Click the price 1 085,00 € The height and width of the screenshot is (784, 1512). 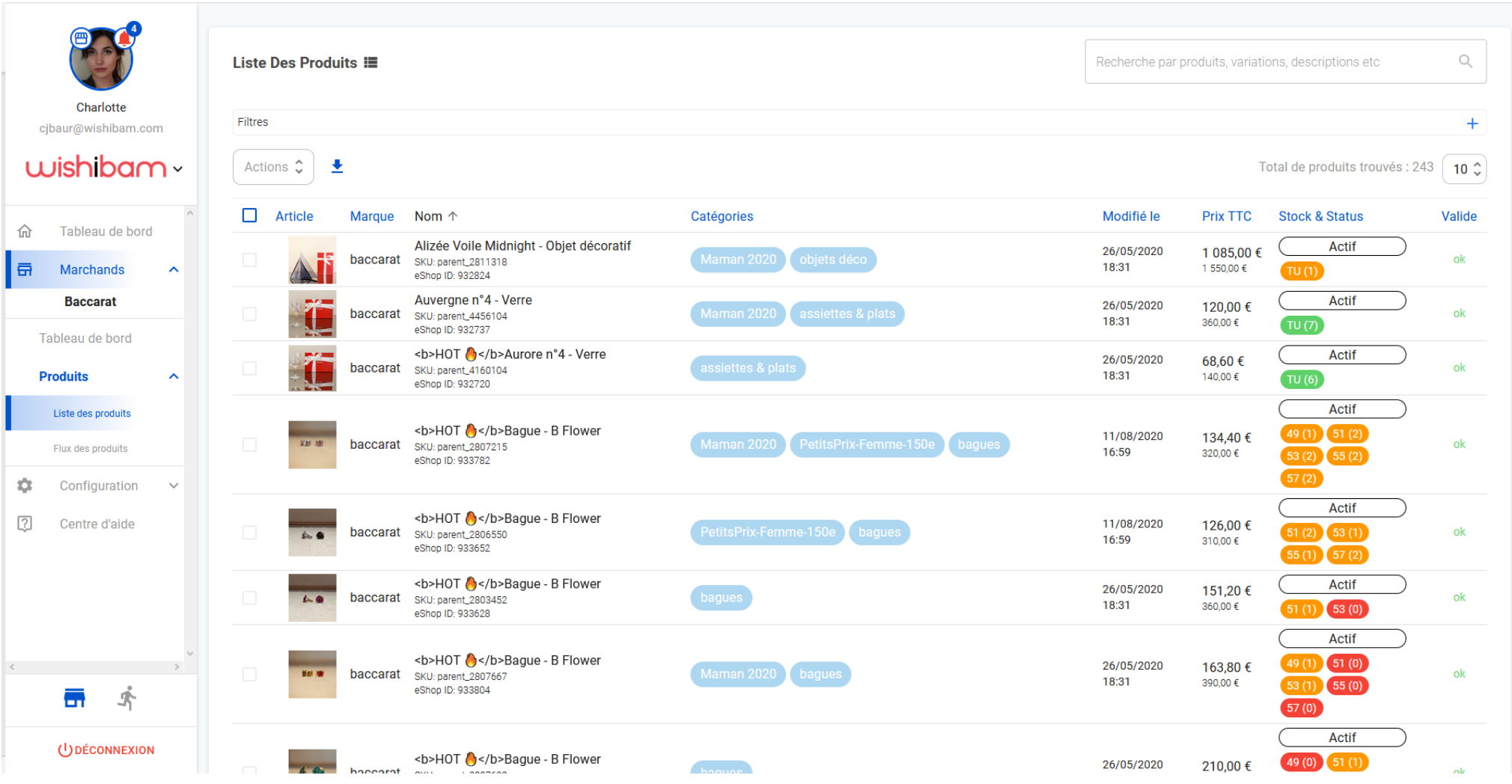tap(1231, 253)
